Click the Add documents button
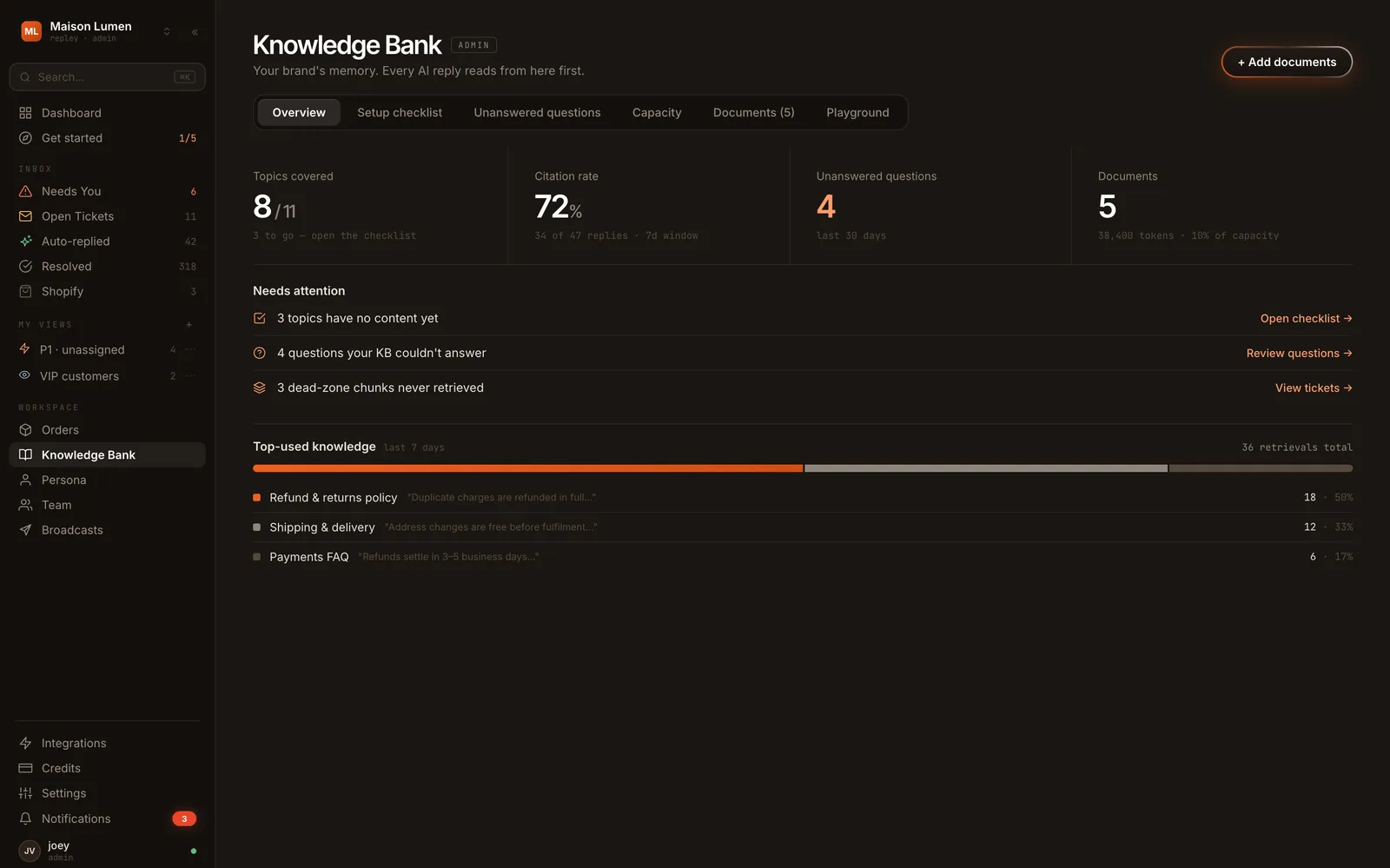This screenshot has width=1390, height=868. point(1287,63)
